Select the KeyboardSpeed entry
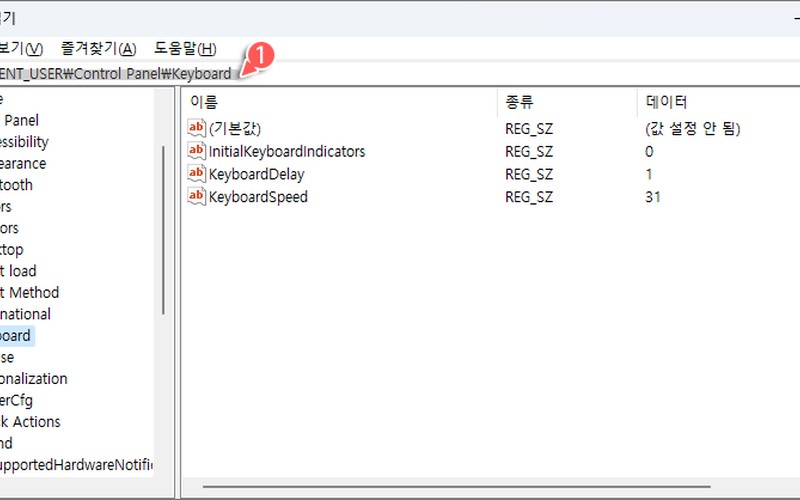 pyautogui.click(x=258, y=197)
